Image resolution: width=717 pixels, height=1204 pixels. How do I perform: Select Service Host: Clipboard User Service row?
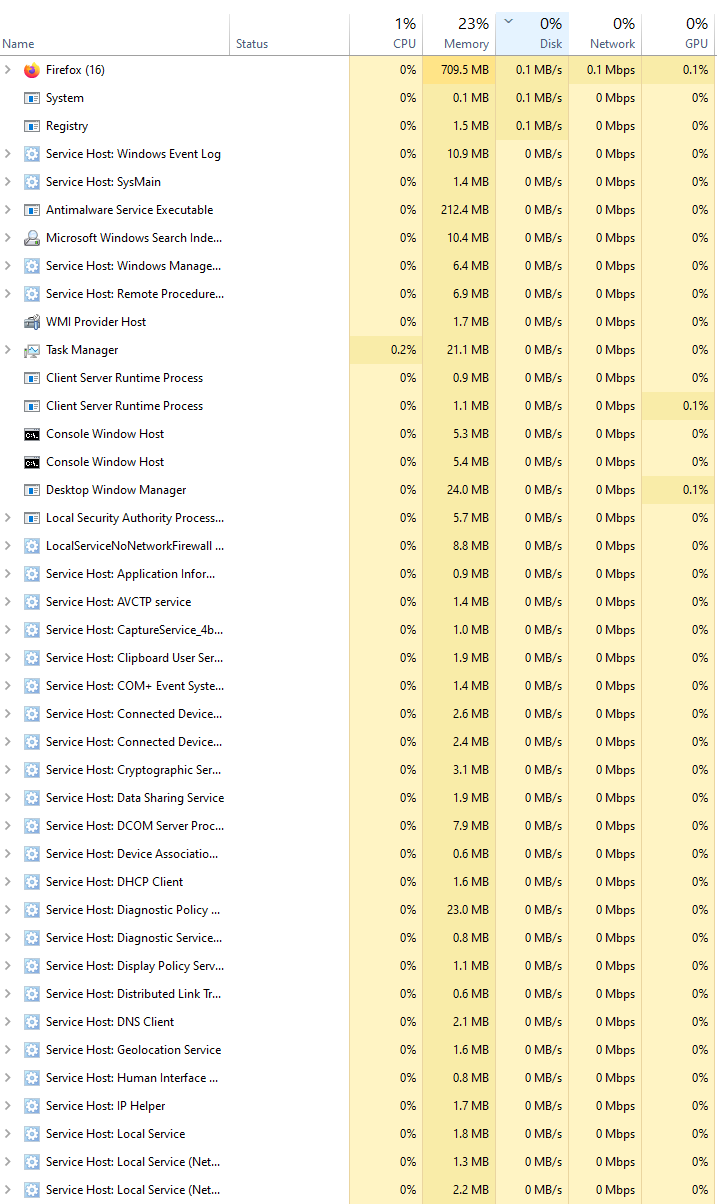click(358, 658)
